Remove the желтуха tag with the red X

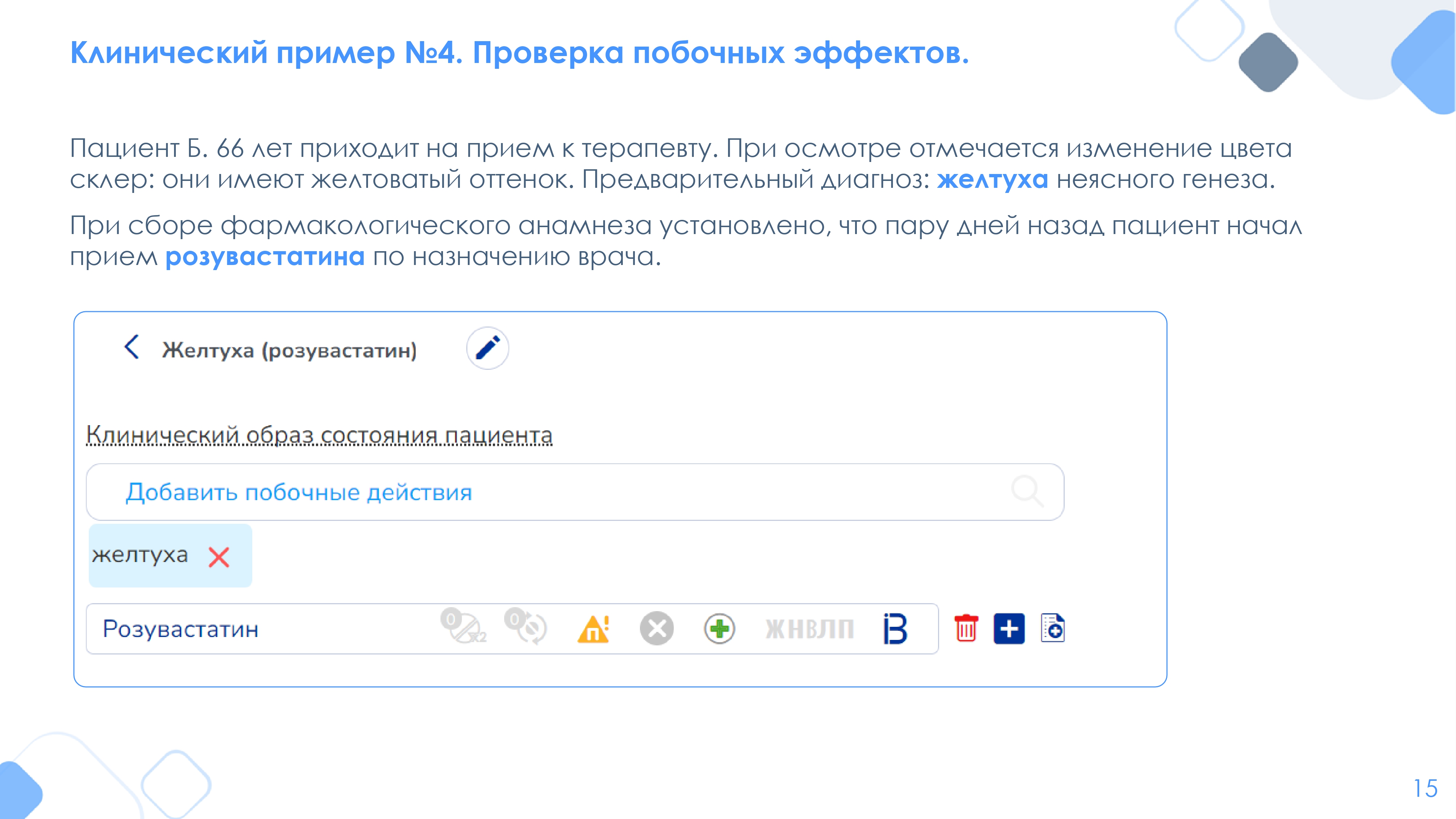tap(219, 557)
